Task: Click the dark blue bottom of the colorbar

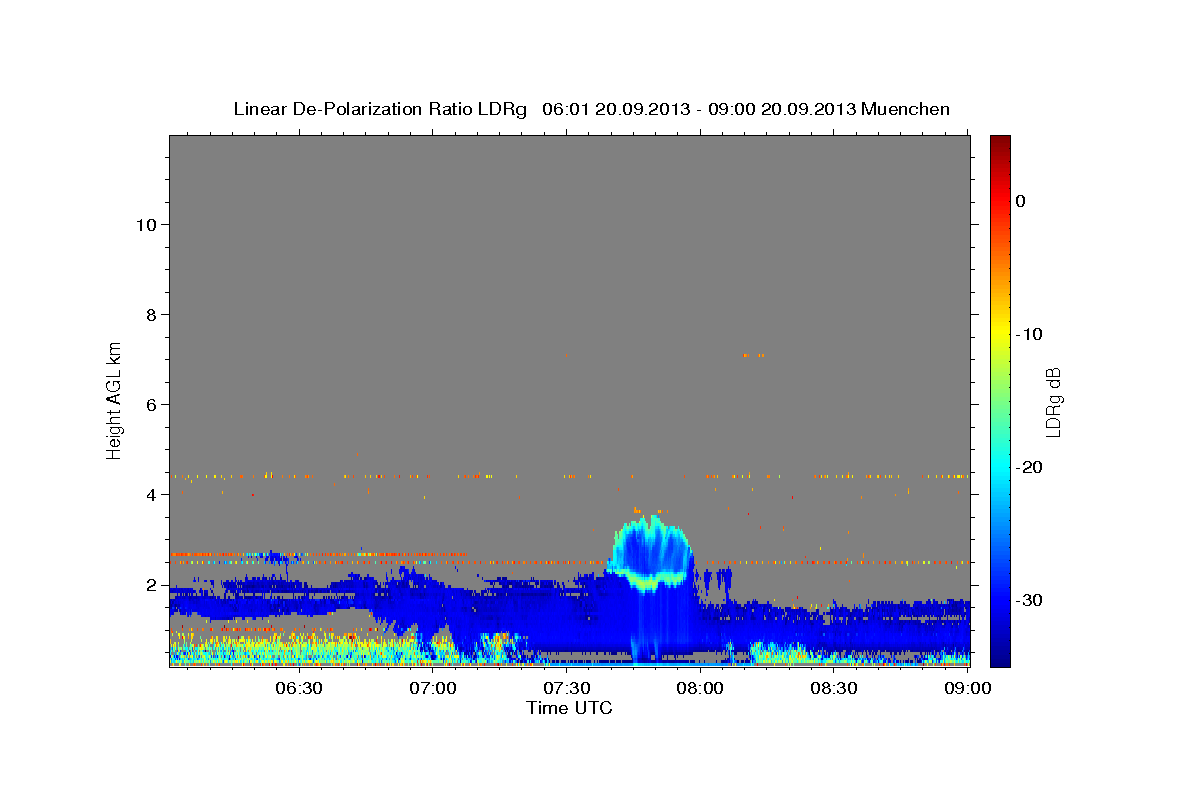Action: [x=1000, y=658]
